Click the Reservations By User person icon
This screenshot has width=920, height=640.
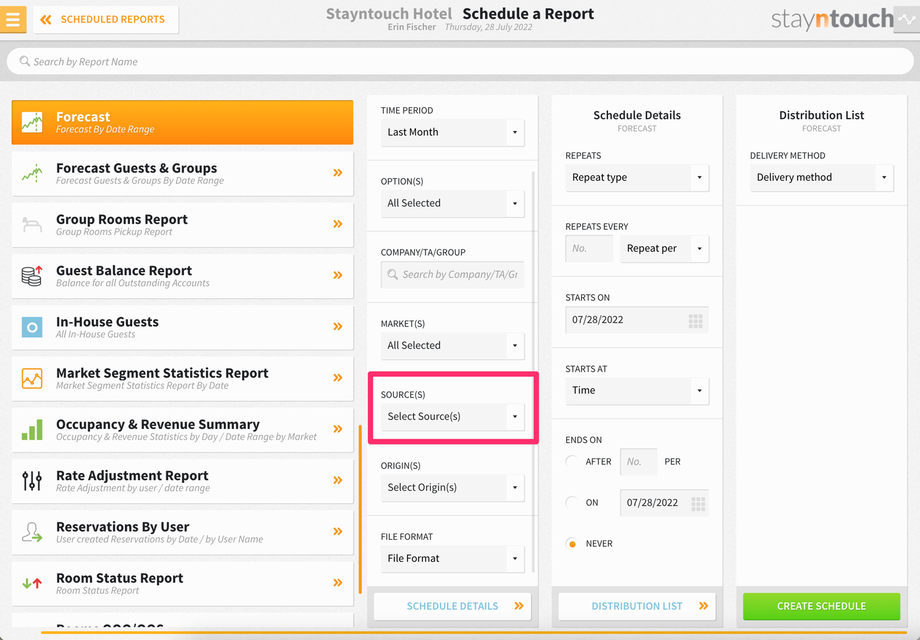[x=32, y=532]
